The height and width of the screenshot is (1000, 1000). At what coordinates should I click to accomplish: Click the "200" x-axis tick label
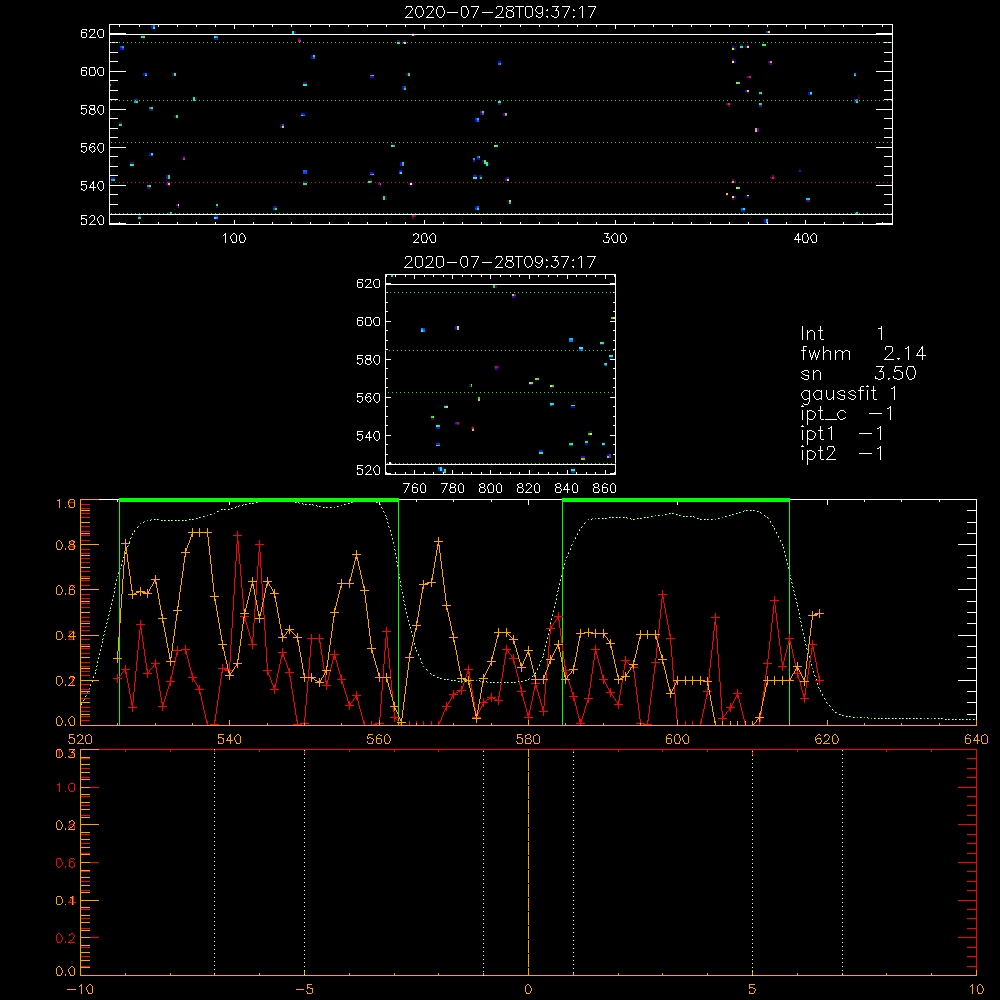point(424,239)
